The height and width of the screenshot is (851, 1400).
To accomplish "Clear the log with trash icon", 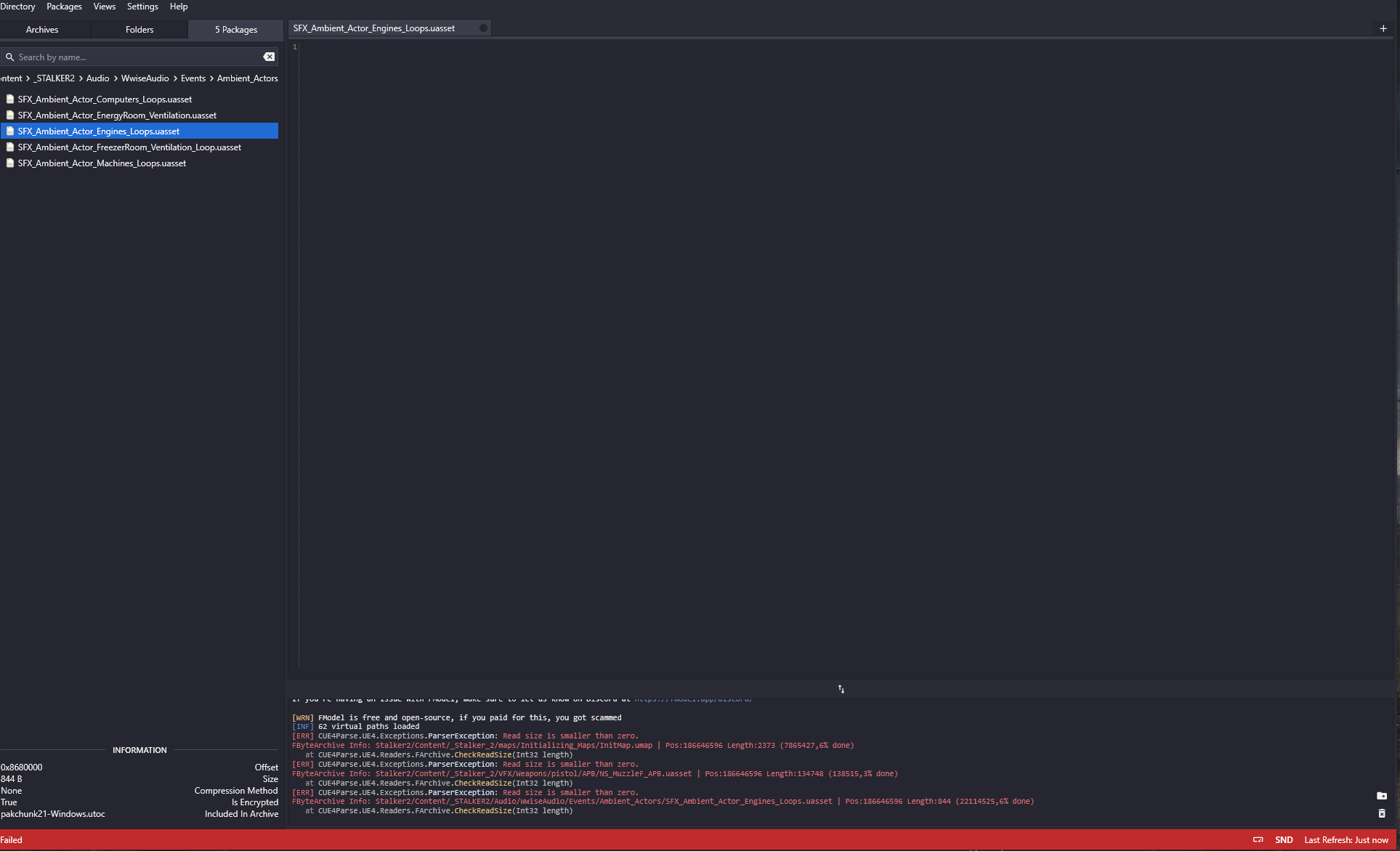I will [1381, 813].
